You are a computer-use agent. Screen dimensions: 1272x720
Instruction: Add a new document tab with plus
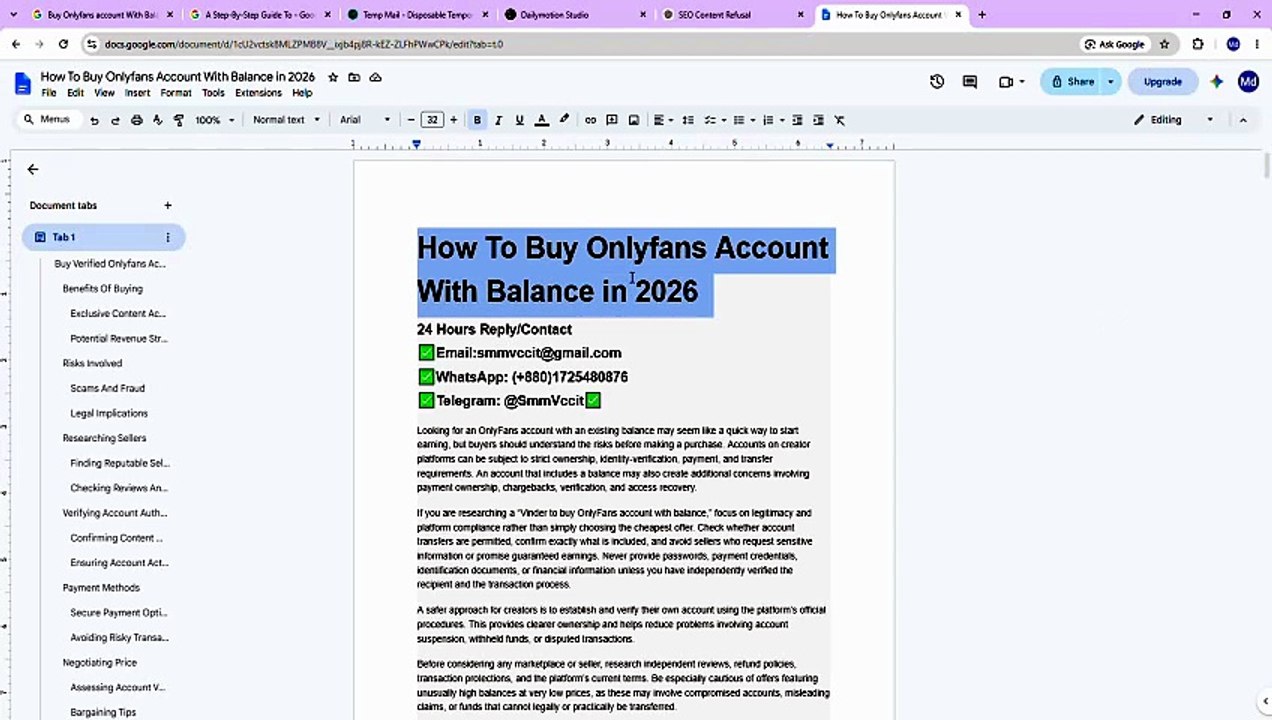(168, 206)
